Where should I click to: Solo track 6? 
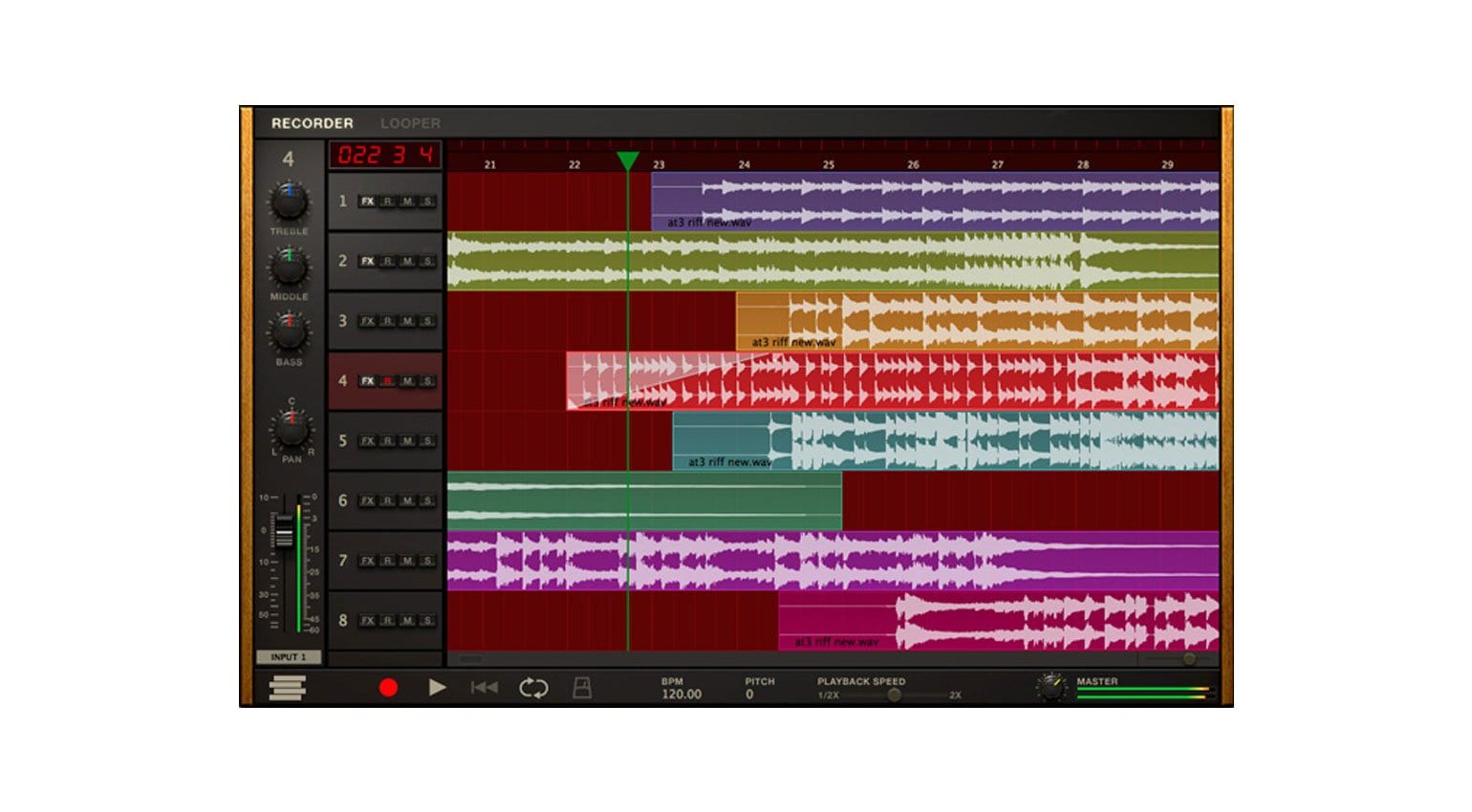pyautogui.click(x=427, y=502)
